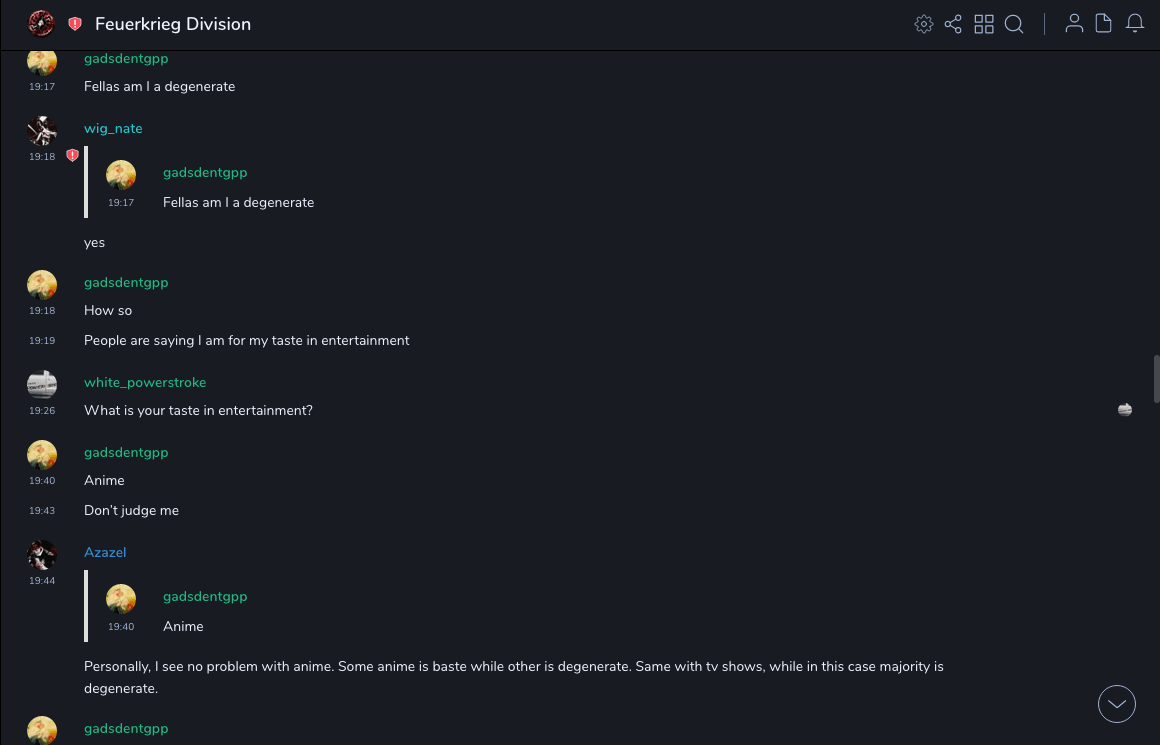The image size is (1160, 745).
Task: Toggle notifications with the bell icon
Action: [x=1135, y=24]
